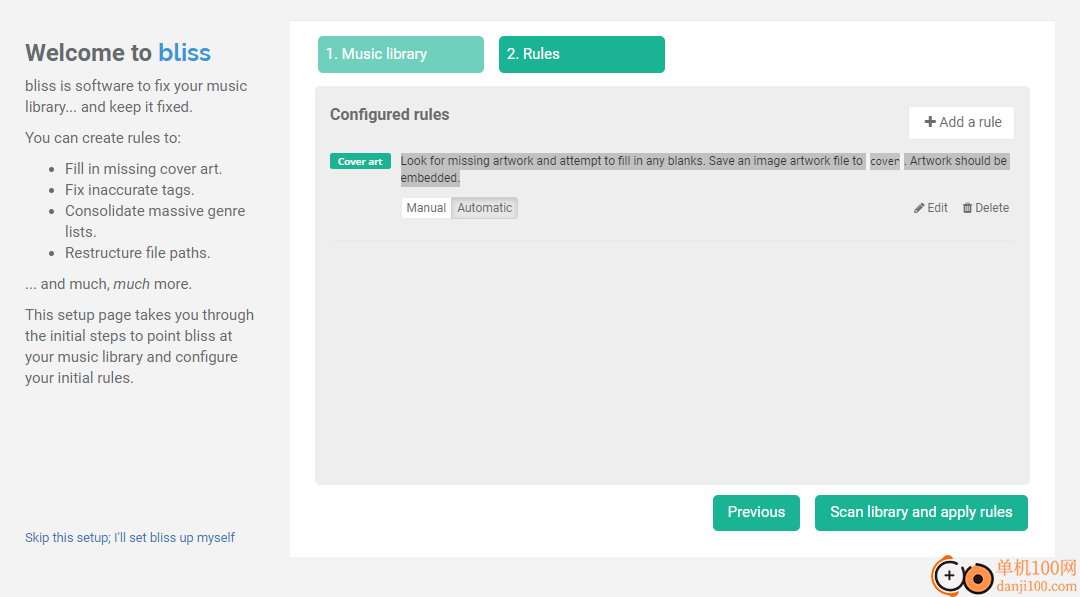
Task: Click the pencil icon next to Edit
Action: pos(919,208)
